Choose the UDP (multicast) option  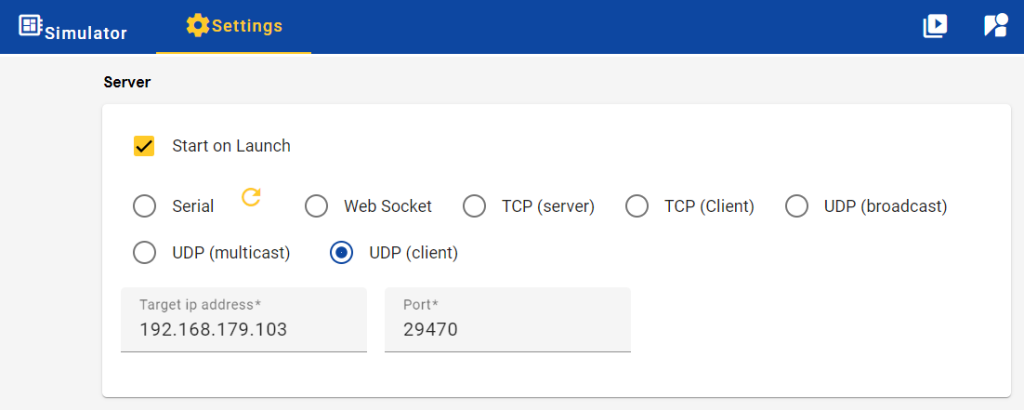pos(144,253)
